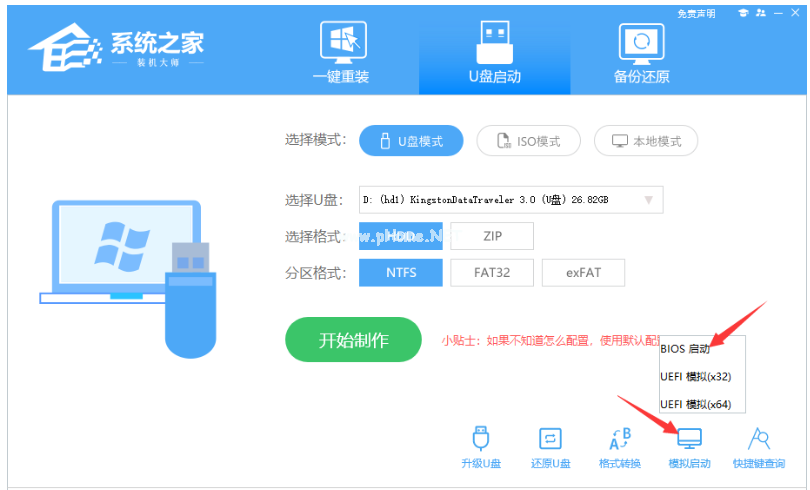Click the 模拟启动 monitor icon
The image size is (810, 490).
689,440
